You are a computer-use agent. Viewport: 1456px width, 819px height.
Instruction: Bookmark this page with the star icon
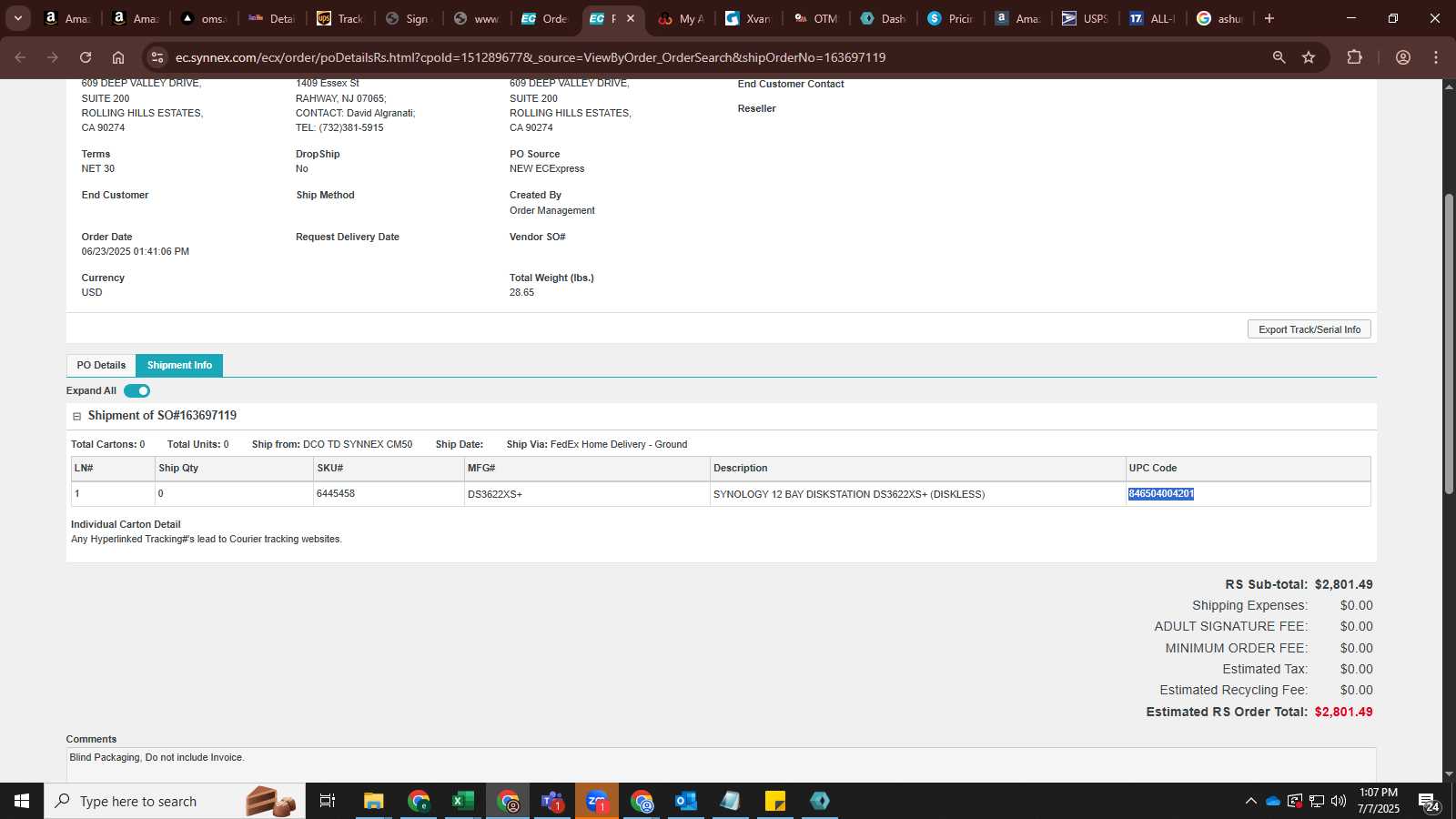click(1309, 57)
